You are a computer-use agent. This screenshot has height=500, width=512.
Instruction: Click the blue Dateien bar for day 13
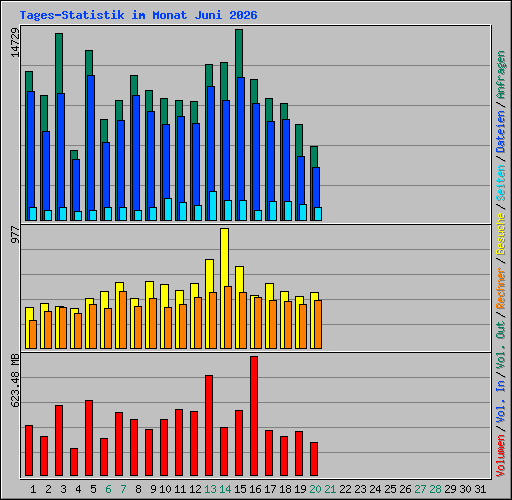pyautogui.click(x=211, y=139)
